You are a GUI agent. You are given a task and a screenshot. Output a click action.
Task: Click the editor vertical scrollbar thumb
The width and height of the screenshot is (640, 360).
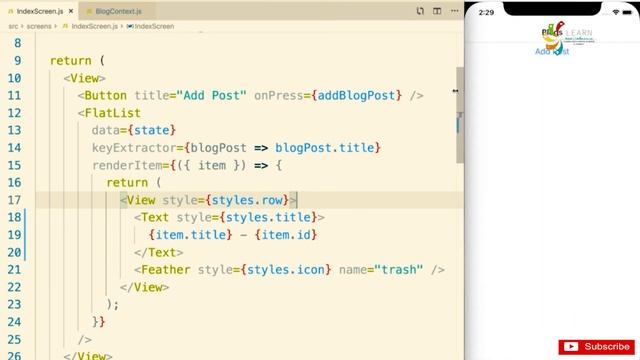pos(460,115)
